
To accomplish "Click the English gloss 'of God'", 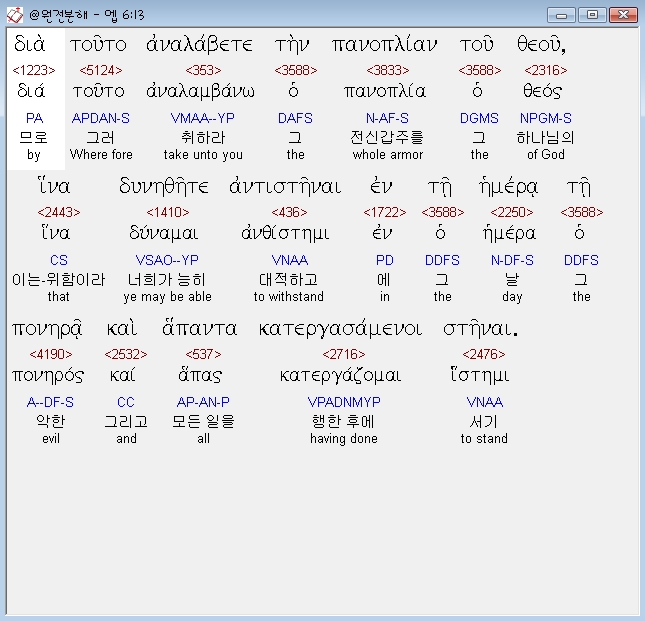I will pyautogui.click(x=546, y=155).
